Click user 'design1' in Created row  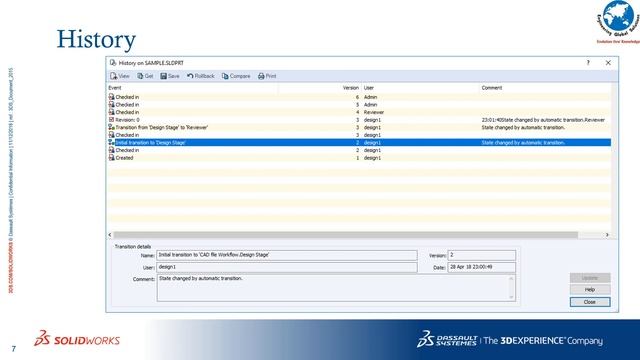pyautogui.click(x=372, y=158)
